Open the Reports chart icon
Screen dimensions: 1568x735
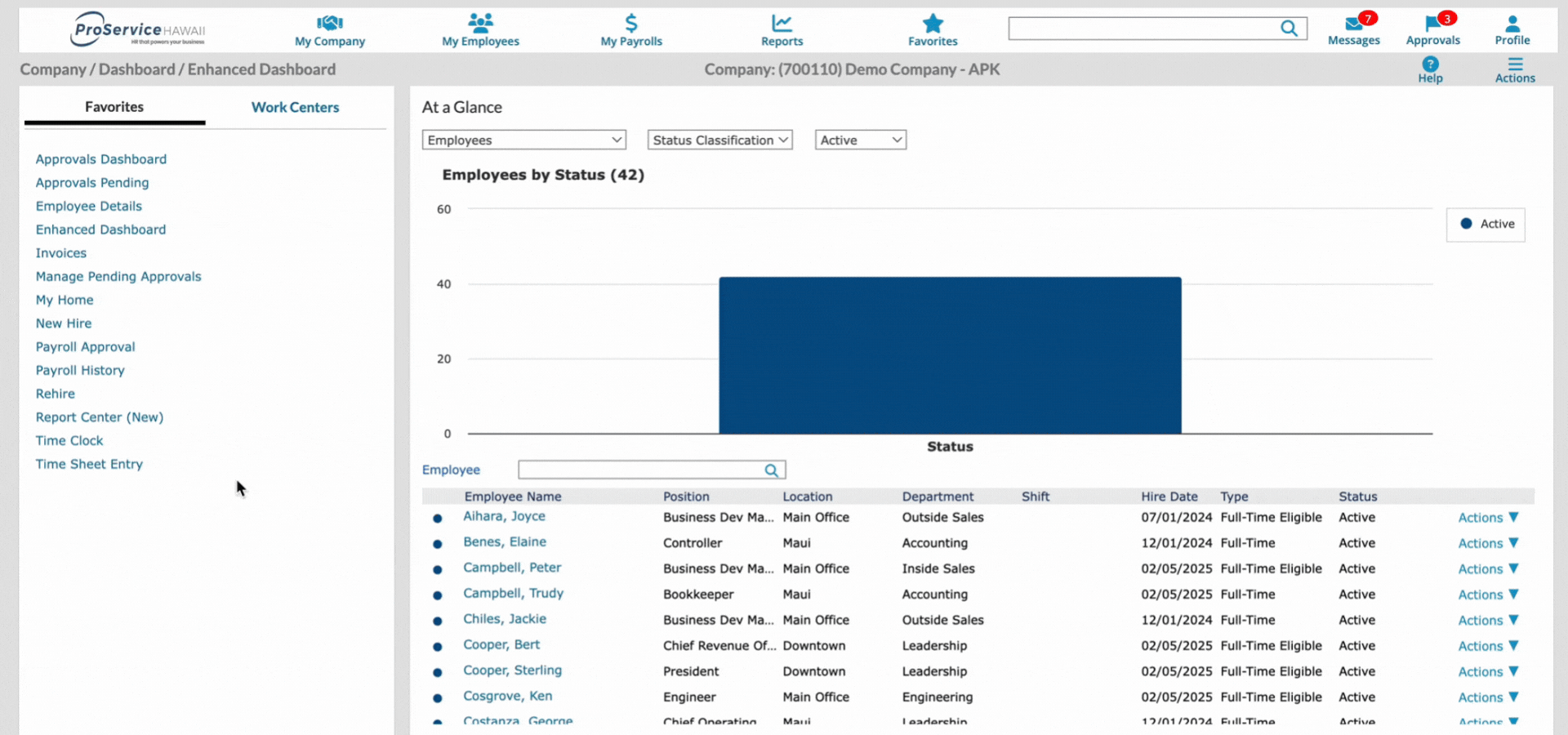pos(782,23)
